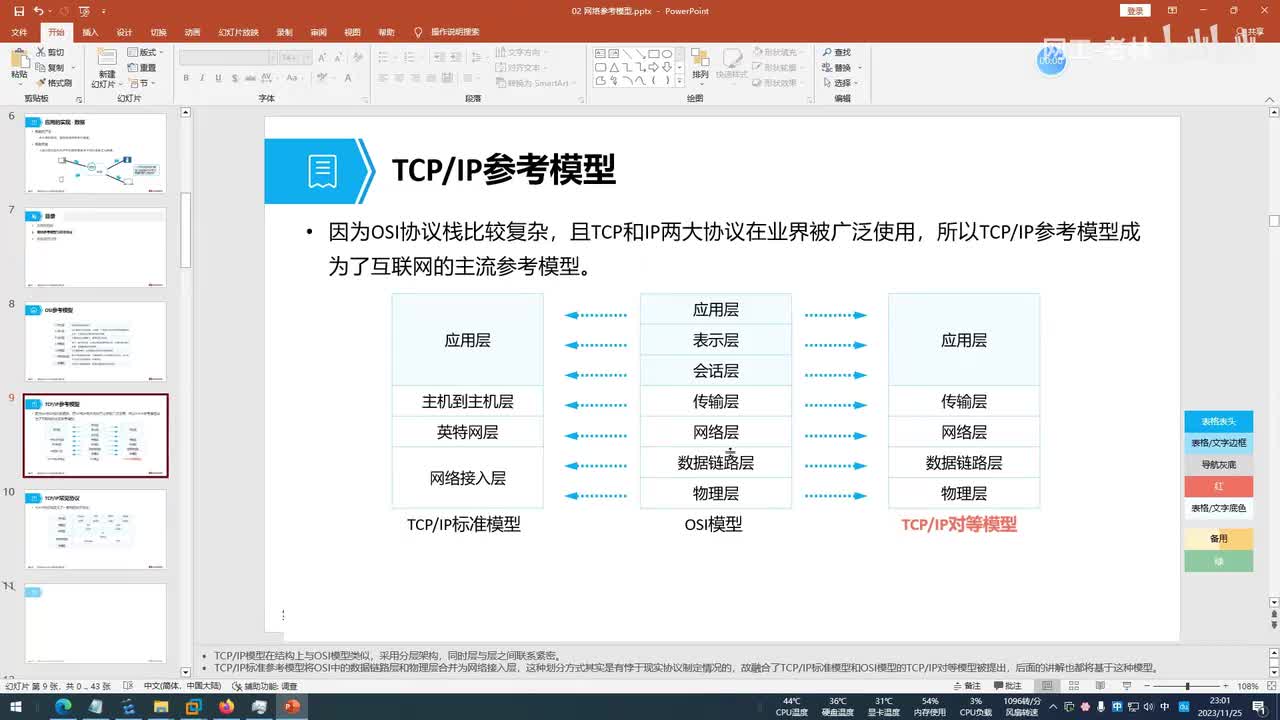1280x720 pixels.
Task: Switch to the Review (审阅) tab
Action: pyautogui.click(x=318, y=32)
